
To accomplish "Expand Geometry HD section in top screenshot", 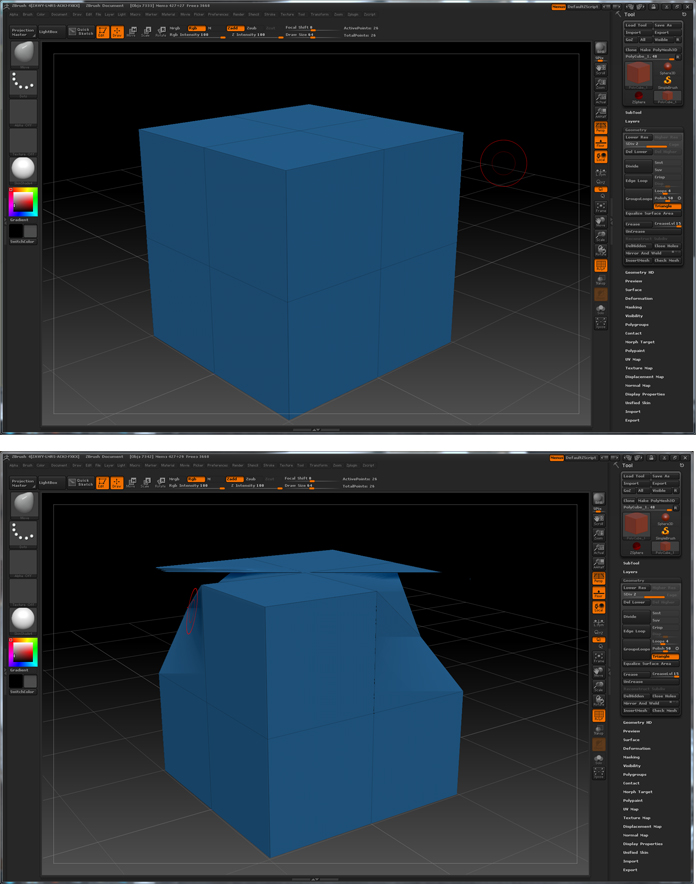I will pos(640,272).
